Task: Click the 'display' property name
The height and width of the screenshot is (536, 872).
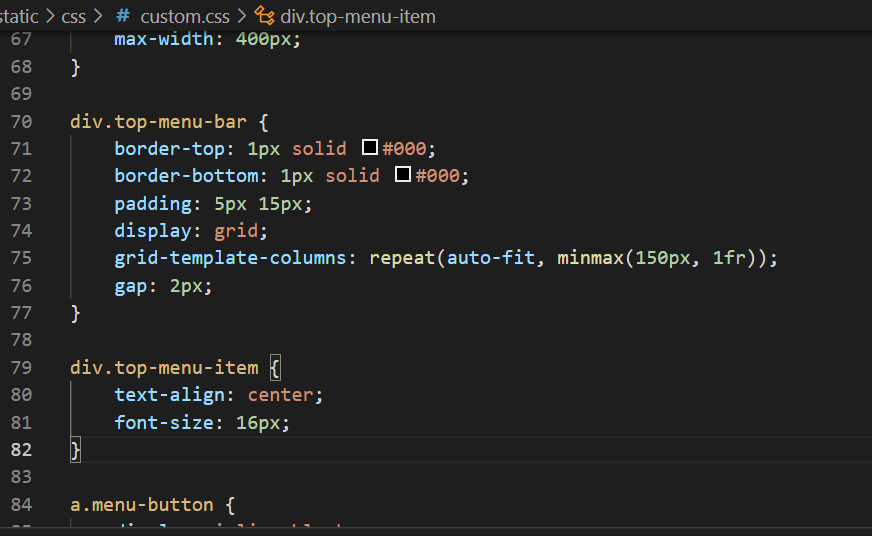Action: 153,231
